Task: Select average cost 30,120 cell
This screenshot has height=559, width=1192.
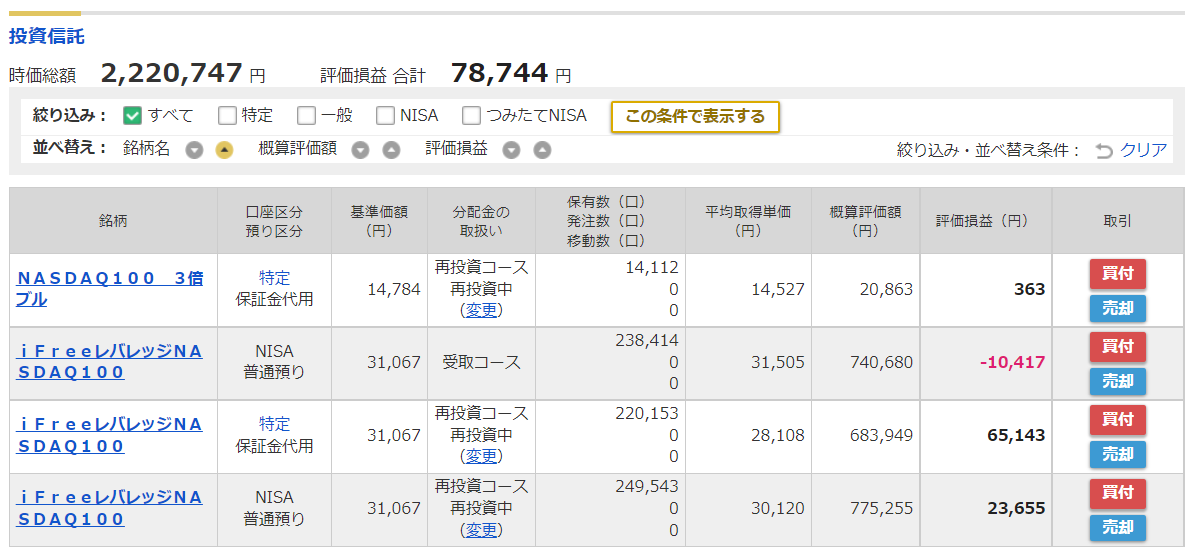Action: point(778,509)
